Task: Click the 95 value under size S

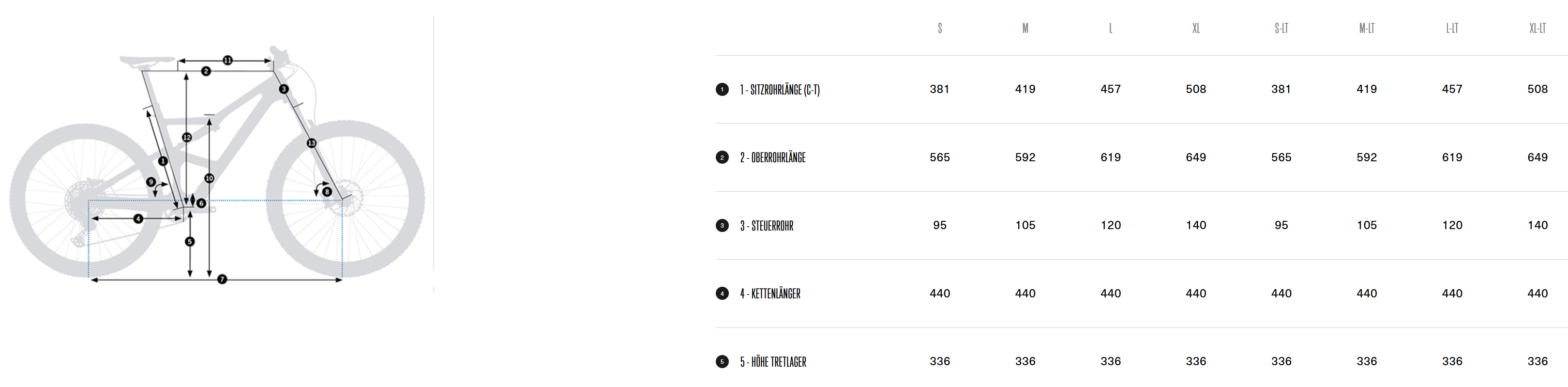Action: (939, 226)
